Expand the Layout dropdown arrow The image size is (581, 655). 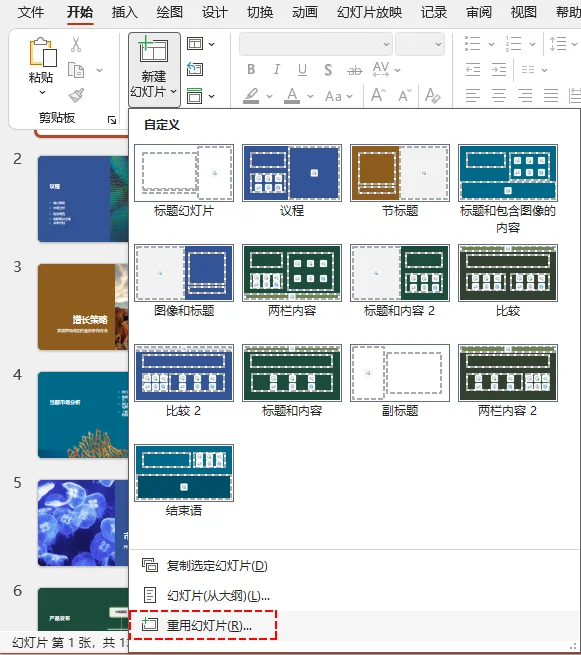point(212,44)
